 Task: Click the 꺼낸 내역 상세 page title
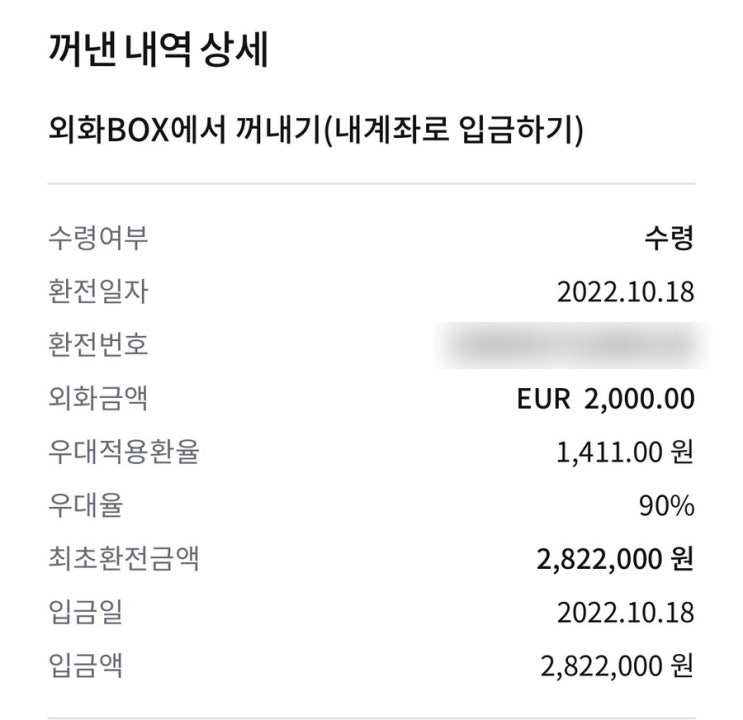[x=159, y=49]
